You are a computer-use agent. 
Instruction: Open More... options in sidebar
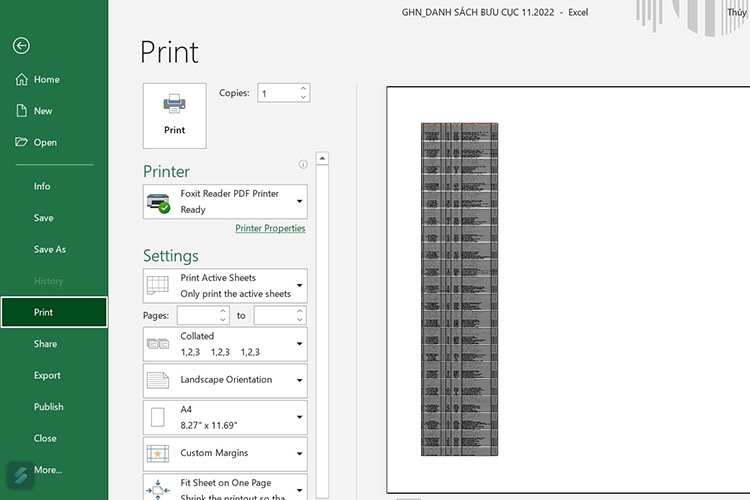(48, 470)
